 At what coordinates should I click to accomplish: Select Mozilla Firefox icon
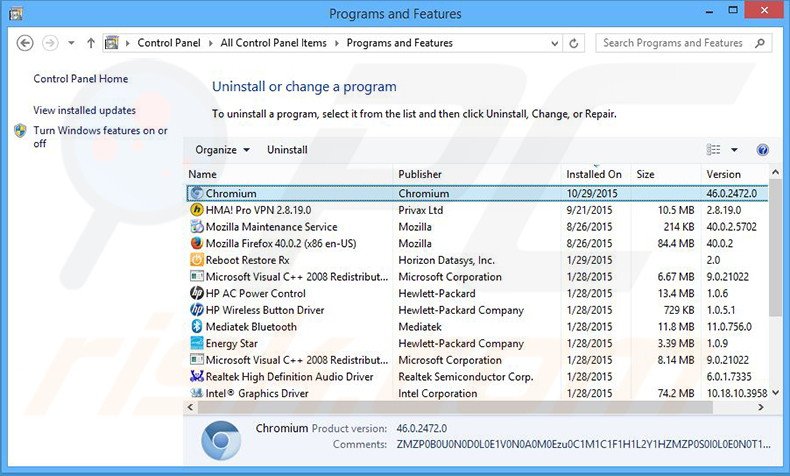click(x=196, y=243)
